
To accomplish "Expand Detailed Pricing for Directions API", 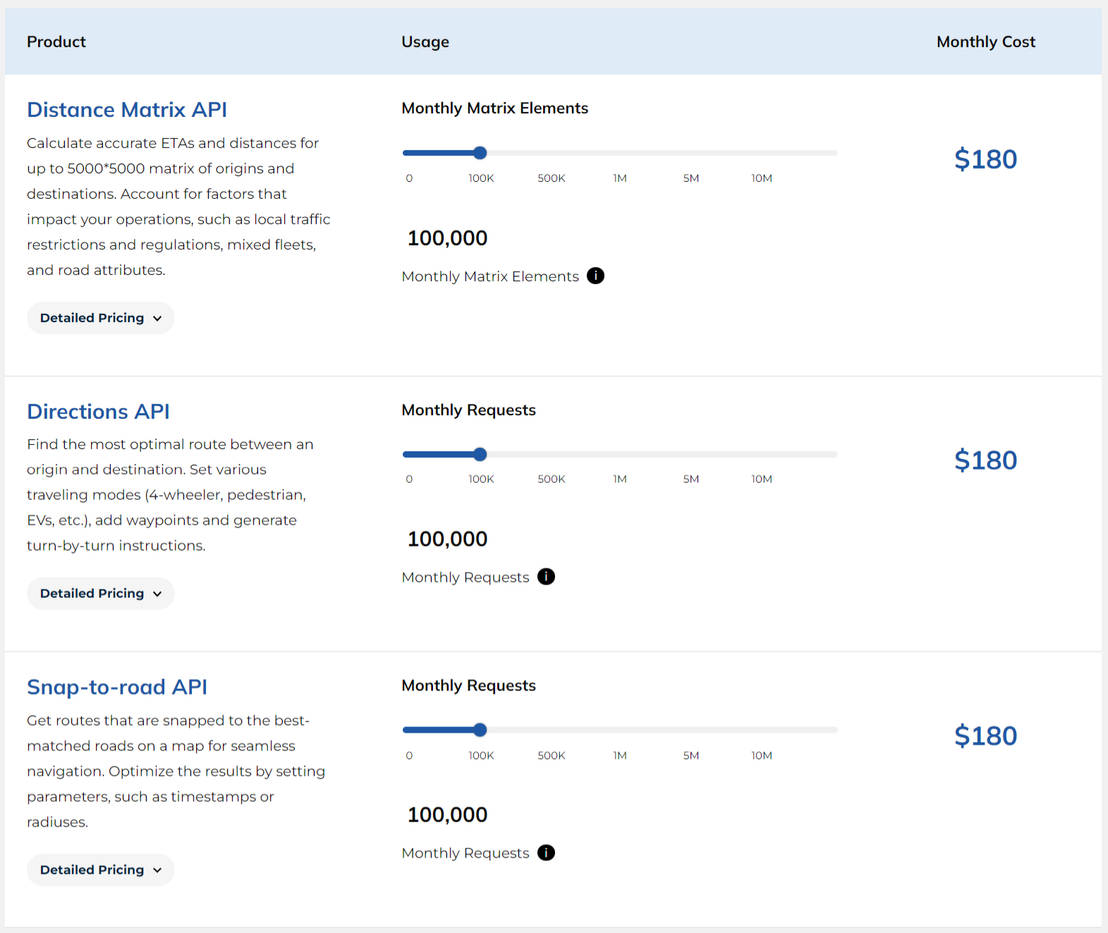I will (100, 592).
